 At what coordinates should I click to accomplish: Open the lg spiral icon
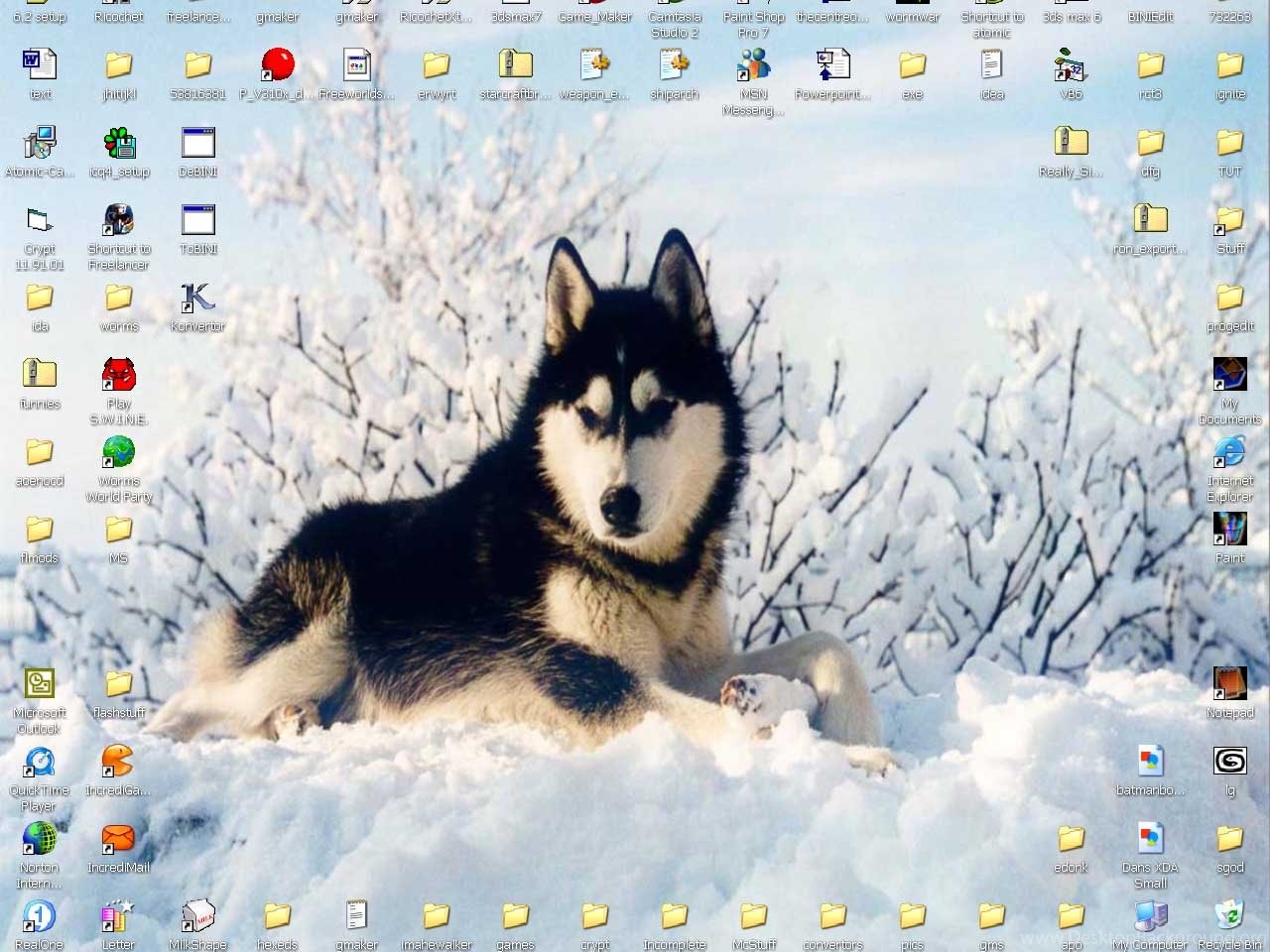click(x=1230, y=762)
